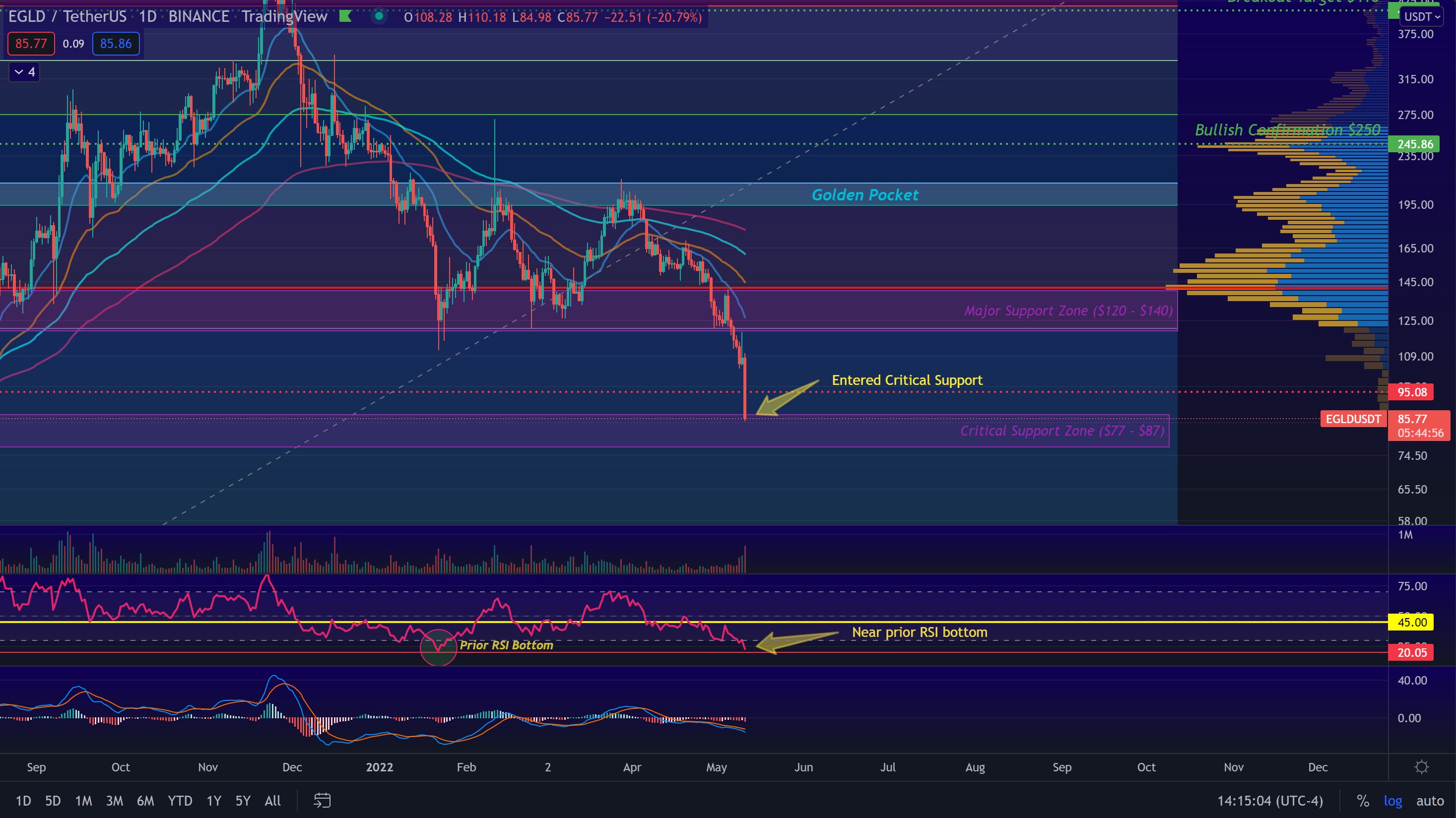1456x818 pixels.
Task: Open the timezone clock 14:15:04 (UTC-4)
Action: (1270, 801)
